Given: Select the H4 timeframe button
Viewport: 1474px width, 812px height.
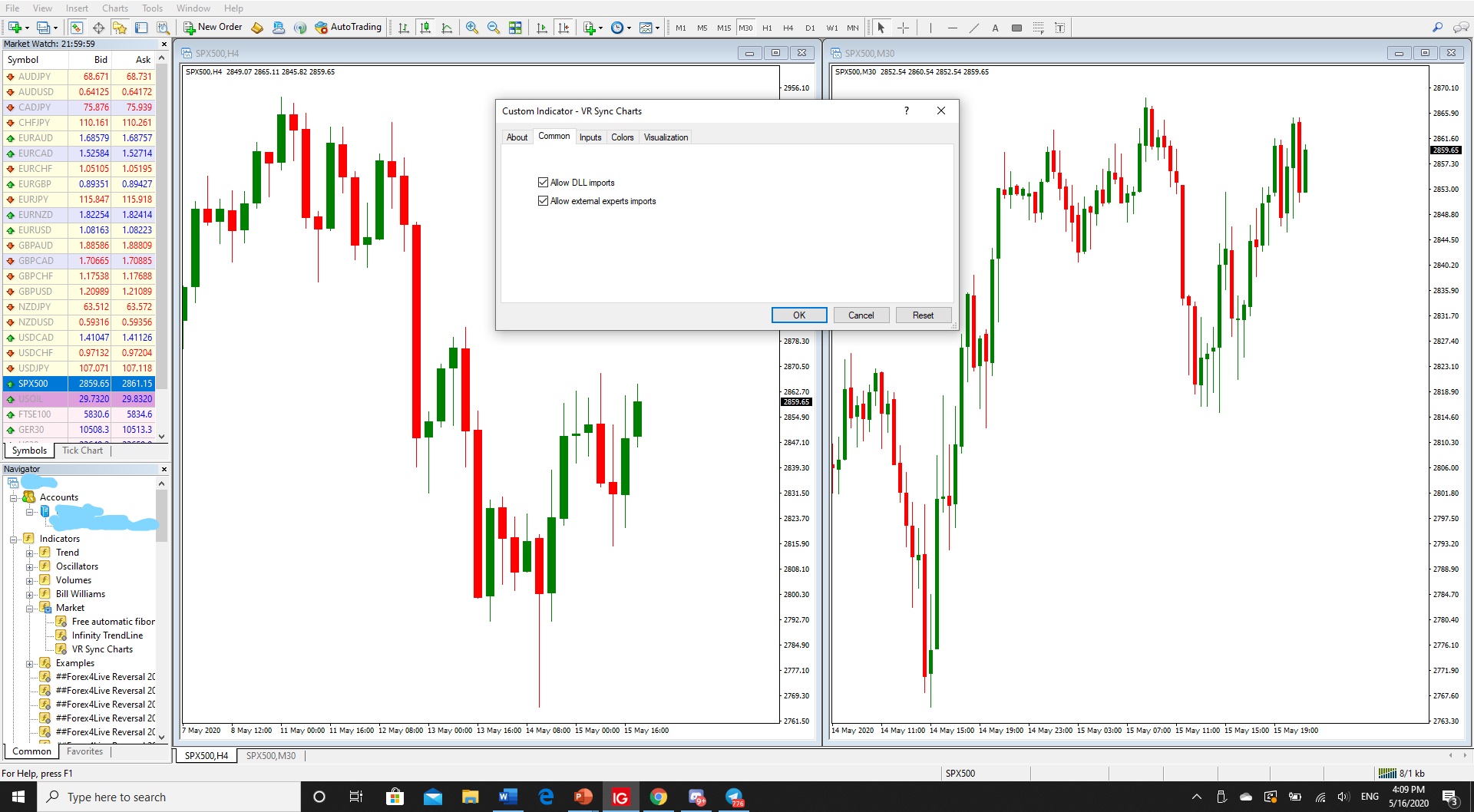Looking at the screenshot, I should pos(788,28).
